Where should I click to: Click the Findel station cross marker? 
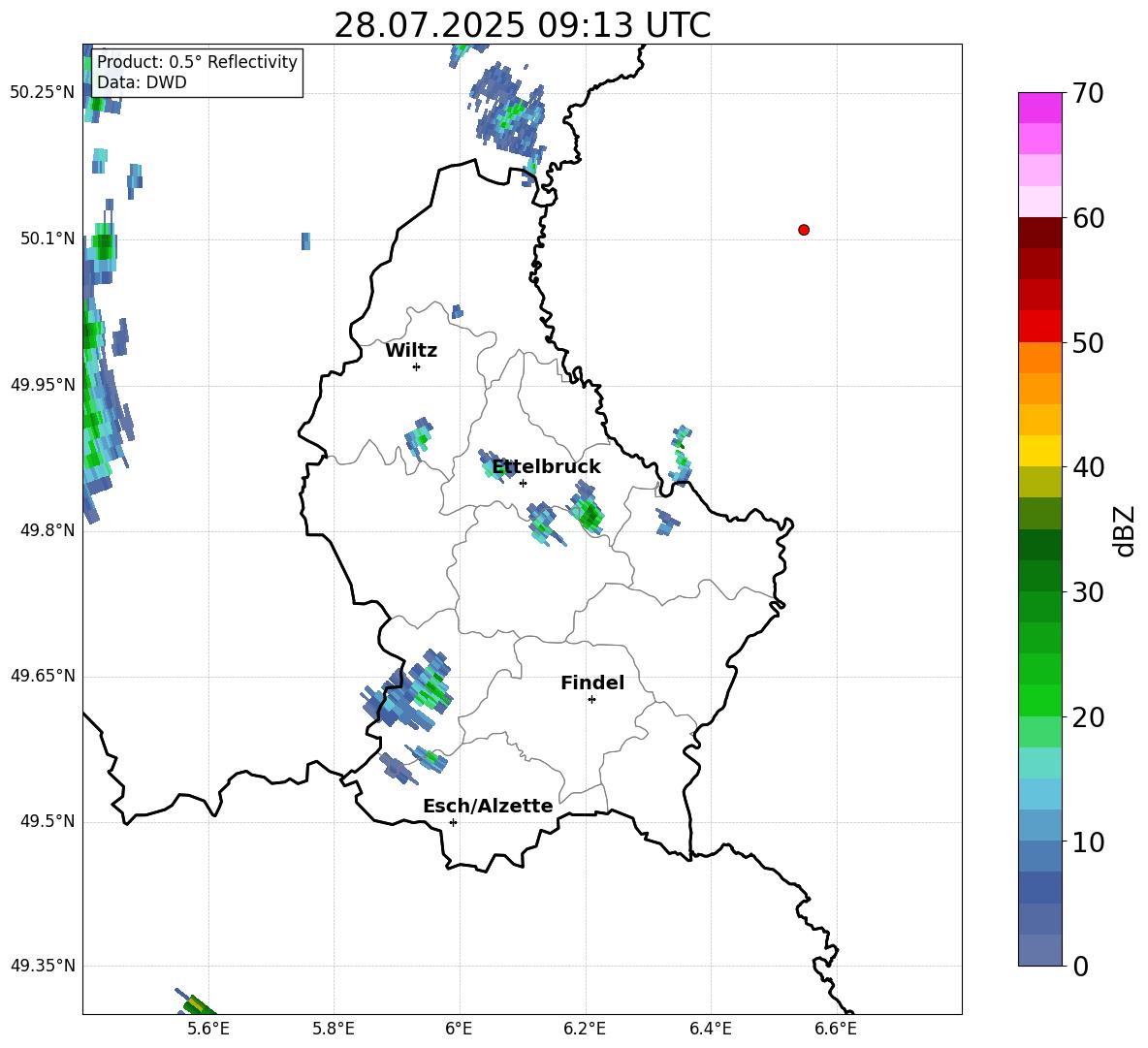point(591,700)
